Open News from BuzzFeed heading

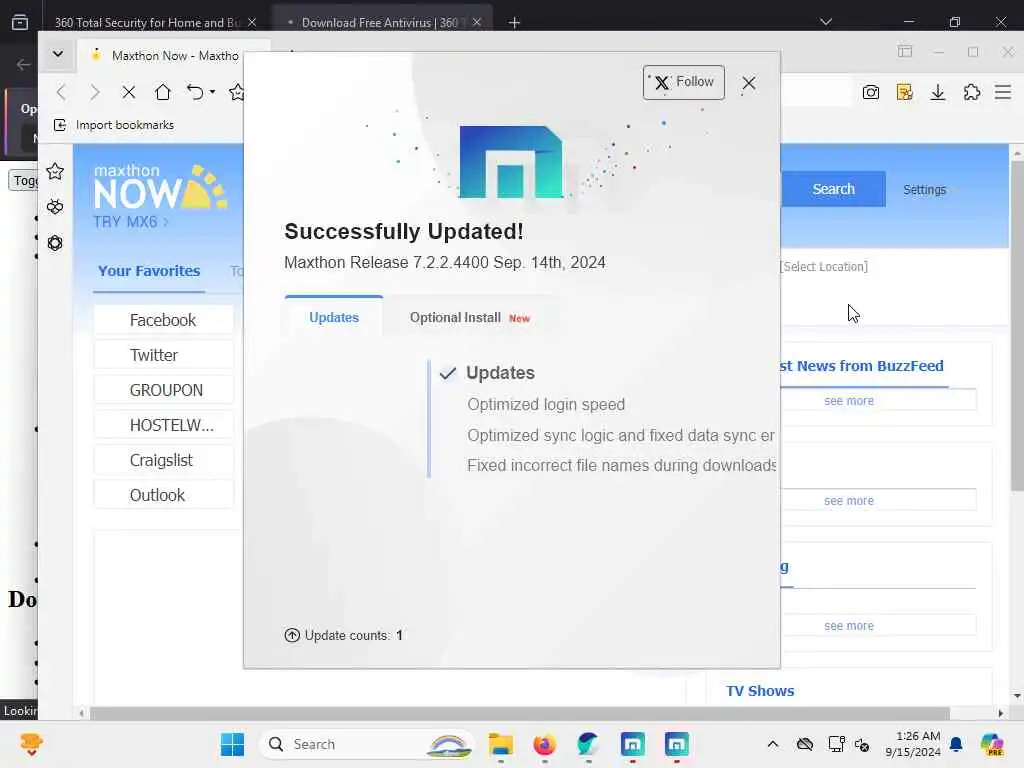(x=862, y=366)
